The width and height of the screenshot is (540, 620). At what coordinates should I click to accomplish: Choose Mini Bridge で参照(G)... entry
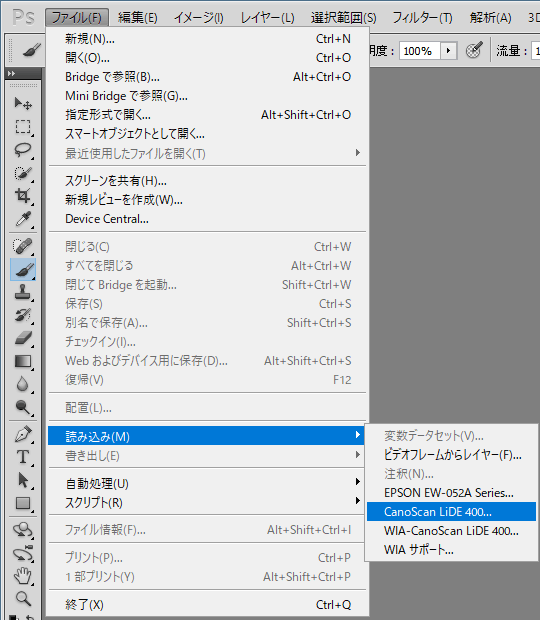click(x=208, y=96)
